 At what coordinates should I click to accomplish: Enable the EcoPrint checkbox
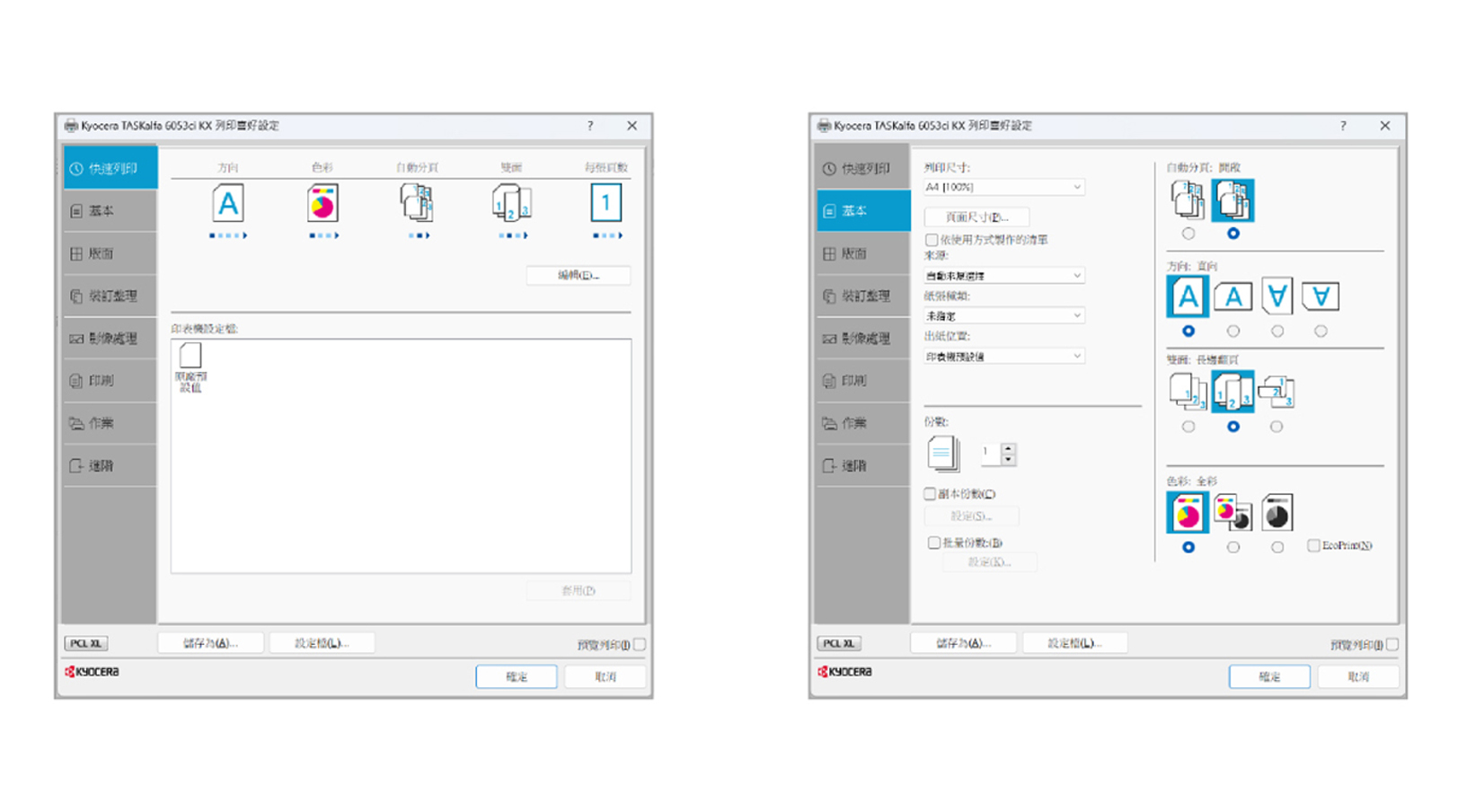pyautogui.click(x=1313, y=545)
